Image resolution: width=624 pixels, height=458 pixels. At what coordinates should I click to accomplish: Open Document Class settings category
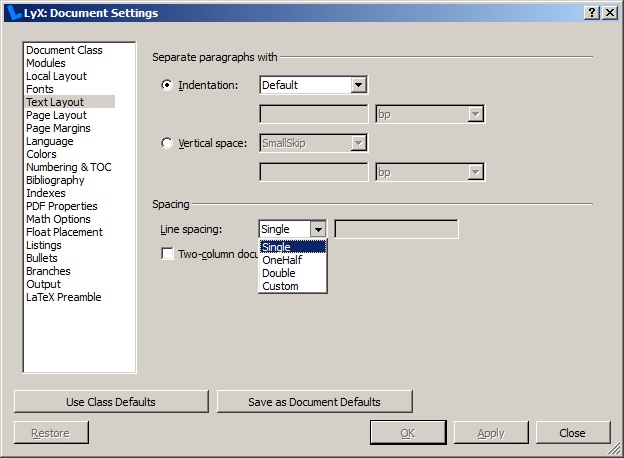click(64, 50)
